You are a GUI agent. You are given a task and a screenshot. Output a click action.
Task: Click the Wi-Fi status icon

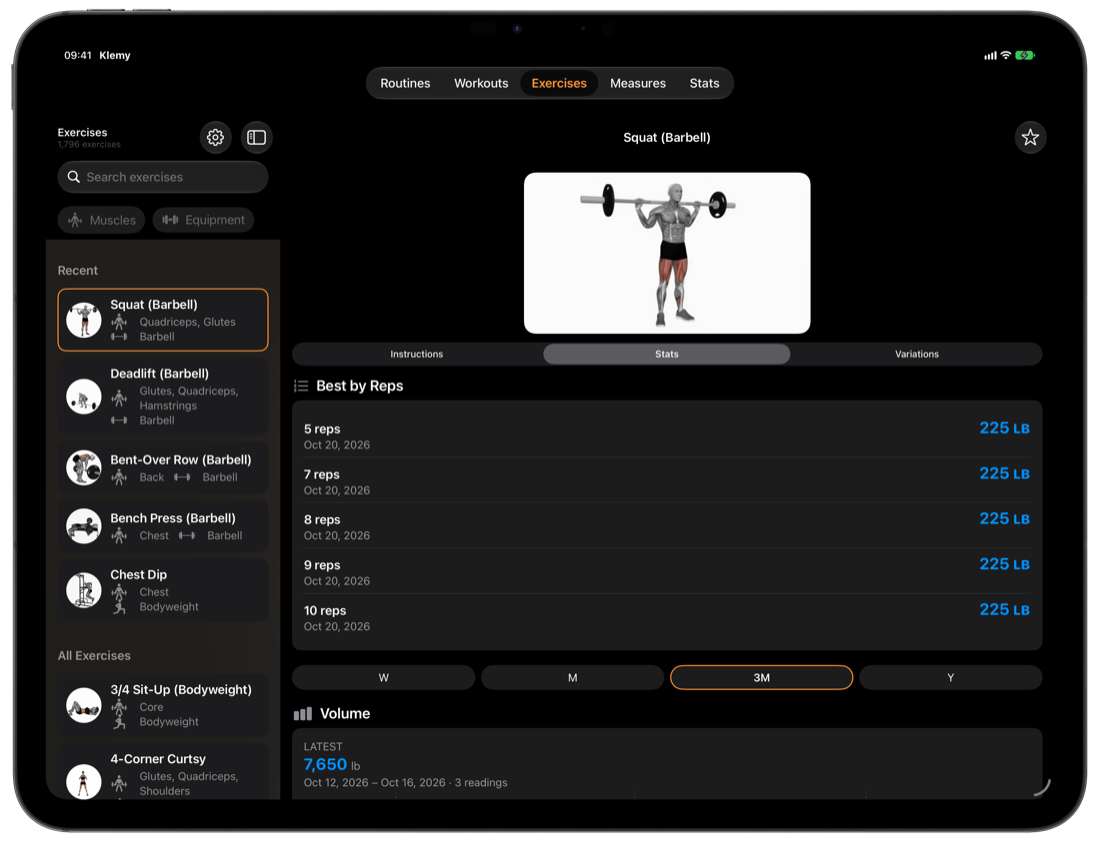click(x=1005, y=55)
